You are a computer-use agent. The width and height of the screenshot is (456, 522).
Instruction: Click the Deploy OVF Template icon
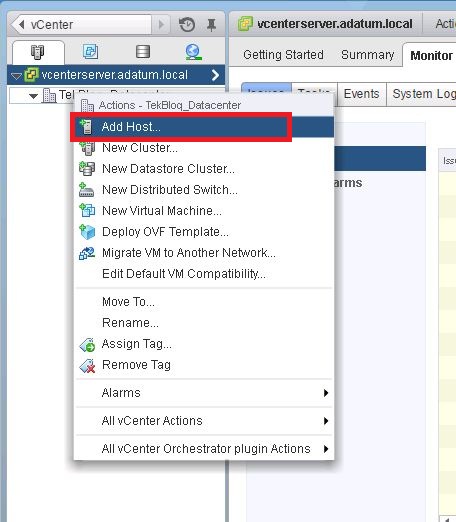pyautogui.click(x=87, y=232)
